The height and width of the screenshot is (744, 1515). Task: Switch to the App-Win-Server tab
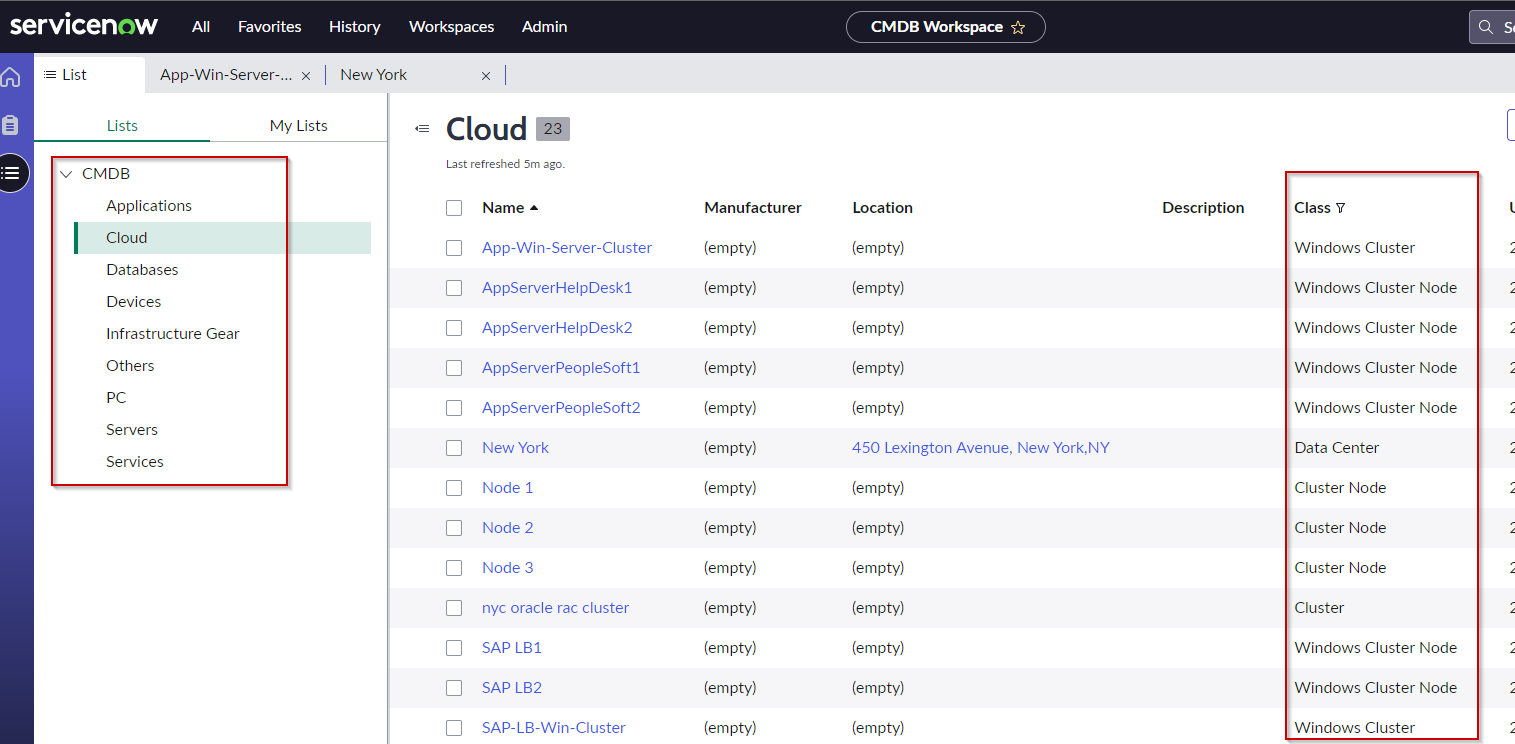(226, 75)
